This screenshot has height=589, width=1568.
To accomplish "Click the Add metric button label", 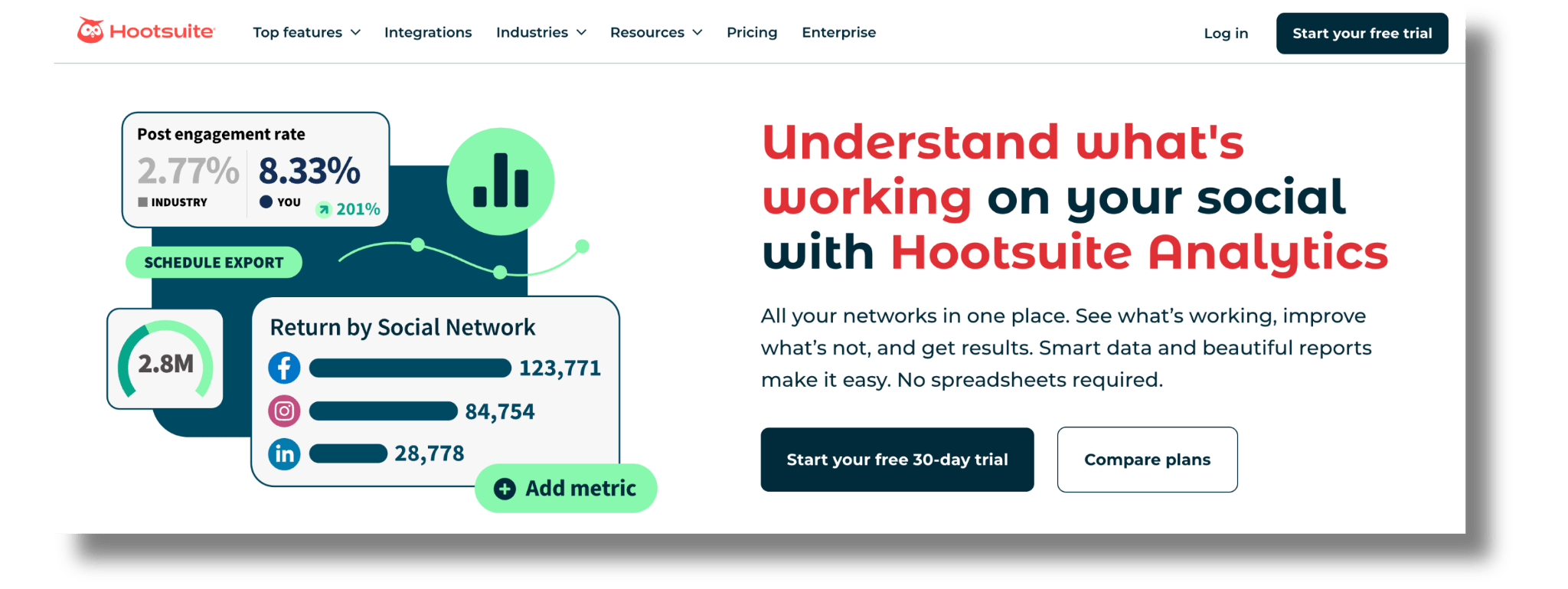I will (580, 489).
